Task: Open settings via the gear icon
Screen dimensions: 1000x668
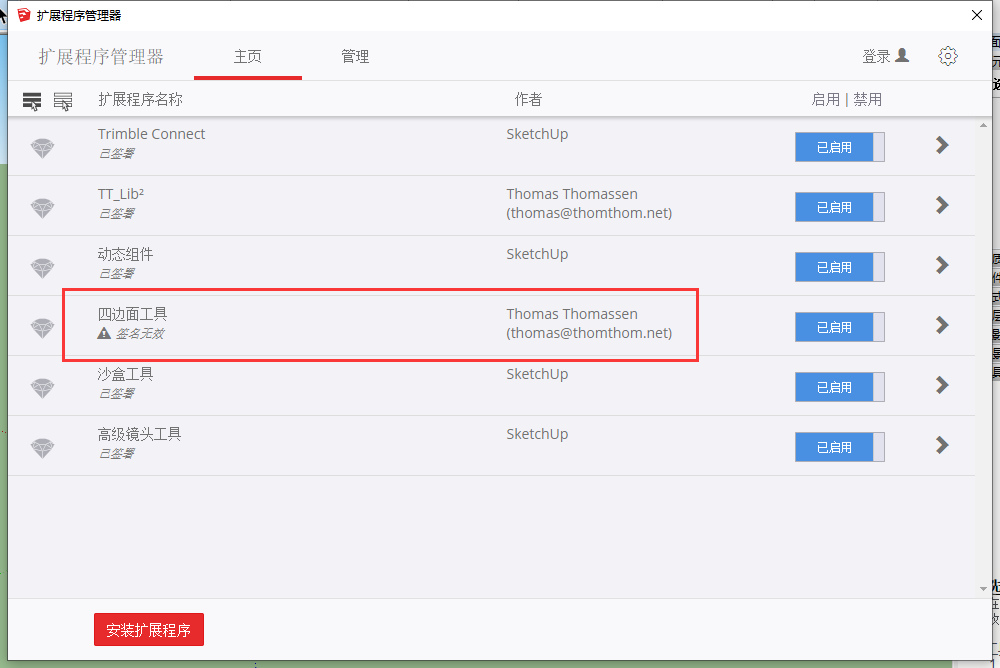Action: coord(948,56)
